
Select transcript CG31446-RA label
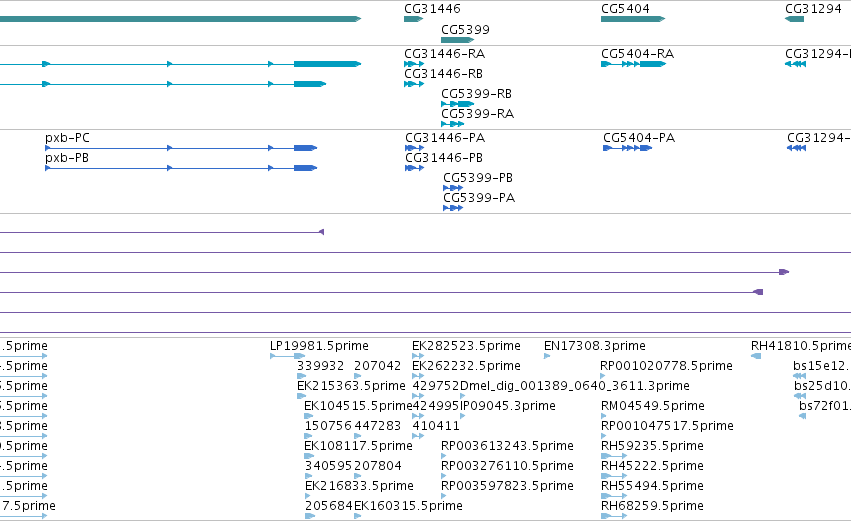(444, 54)
